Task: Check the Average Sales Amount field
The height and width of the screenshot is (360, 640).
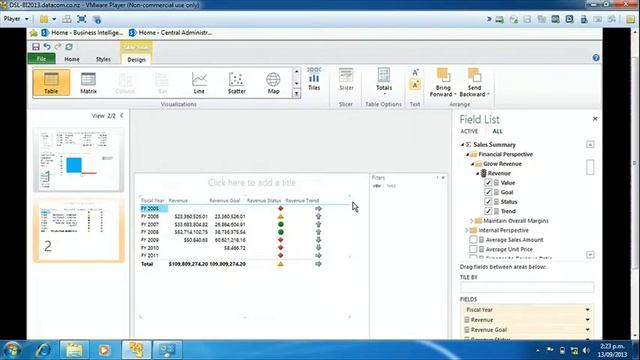Action: click(x=473, y=240)
